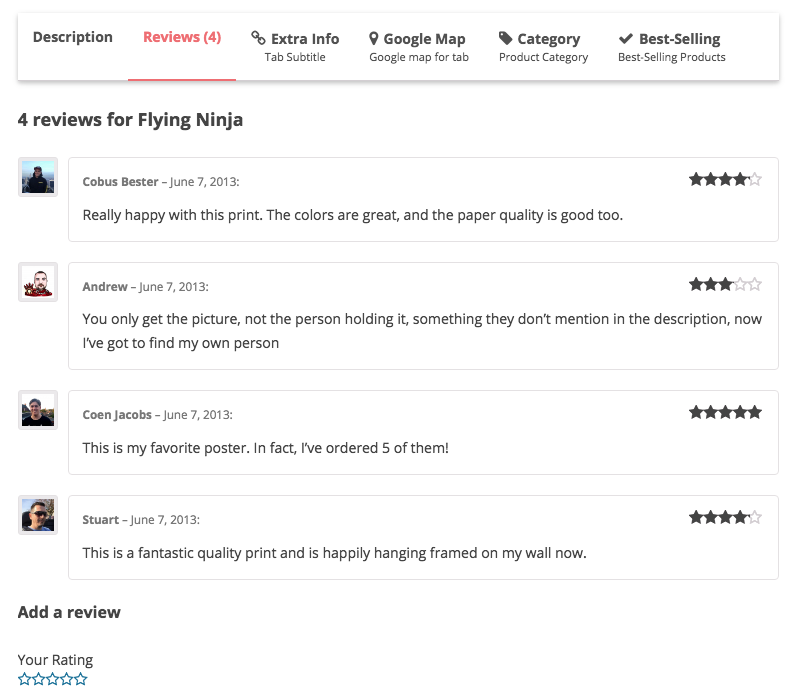Open the Best-Selling Products tab
Viewport: 804px width, 696px height.
[x=672, y=47]
